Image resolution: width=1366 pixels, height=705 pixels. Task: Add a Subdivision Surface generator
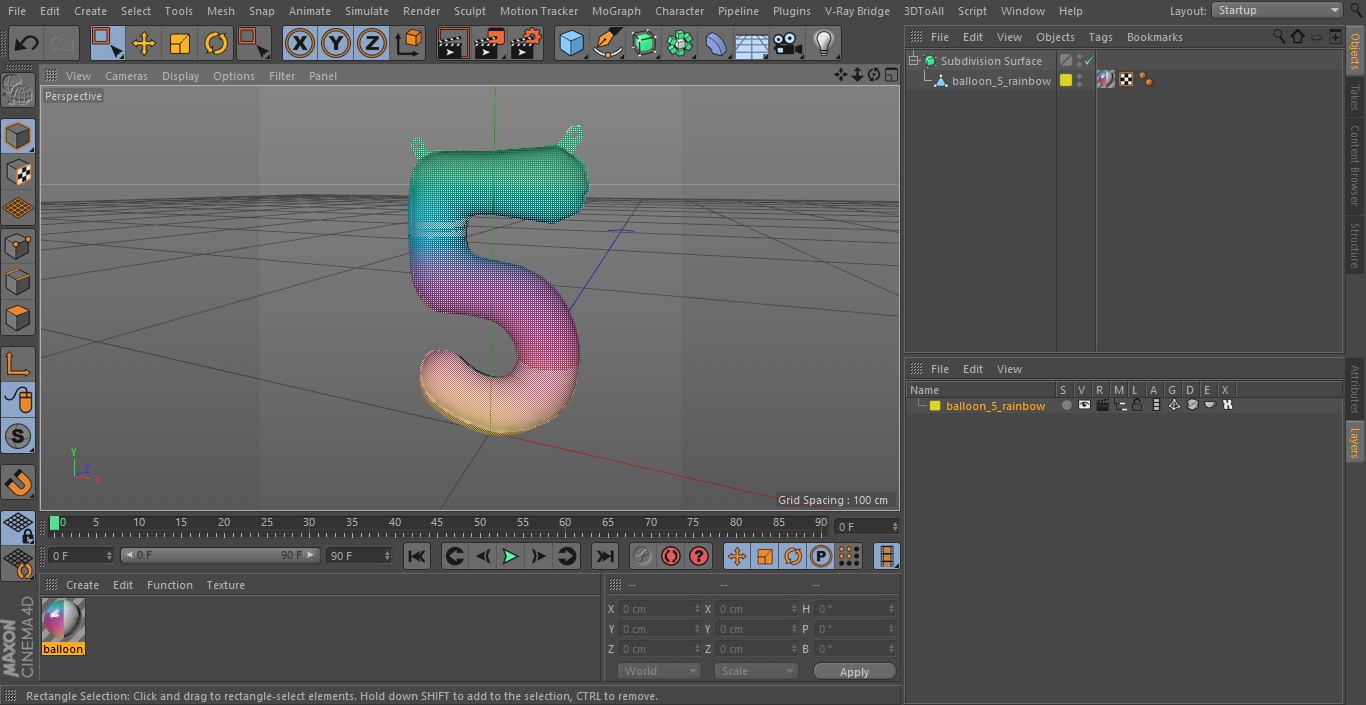[x=644, y=43]
